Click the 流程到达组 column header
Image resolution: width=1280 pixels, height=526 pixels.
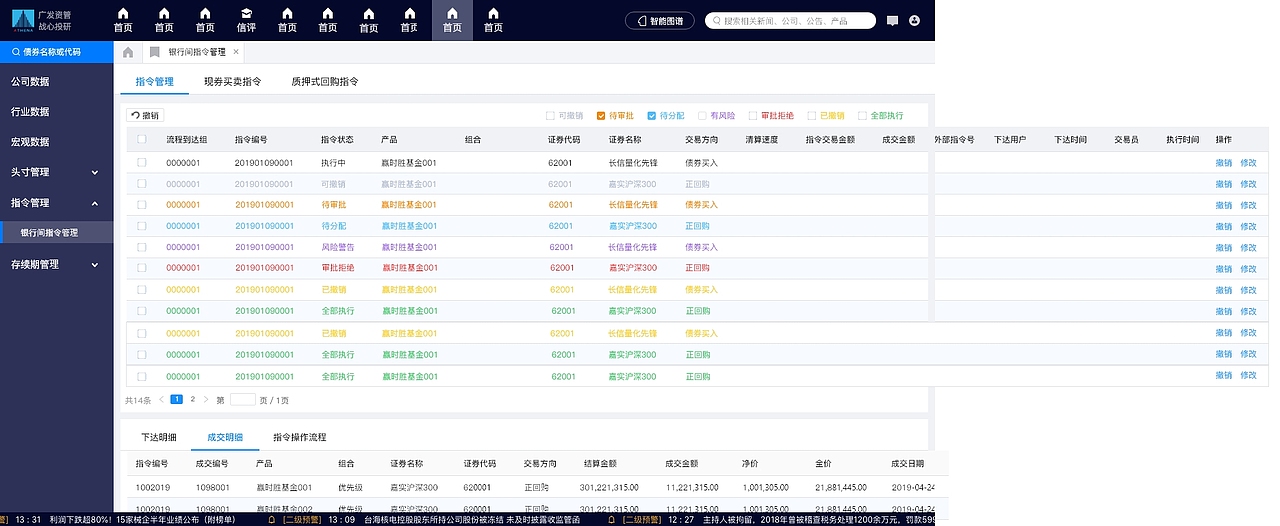(187, 140)
